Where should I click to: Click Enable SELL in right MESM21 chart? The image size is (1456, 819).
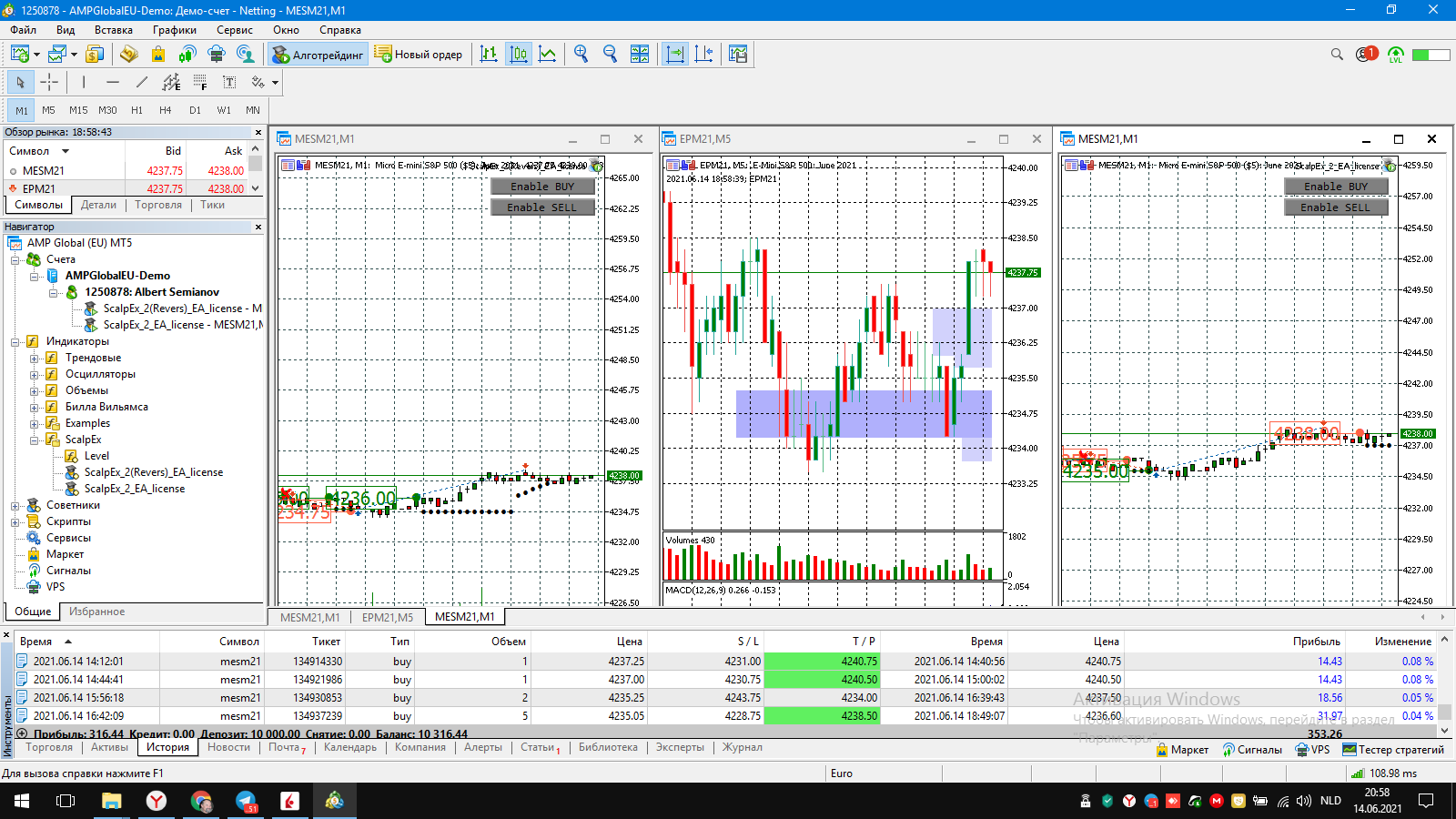pos(1336,207)
